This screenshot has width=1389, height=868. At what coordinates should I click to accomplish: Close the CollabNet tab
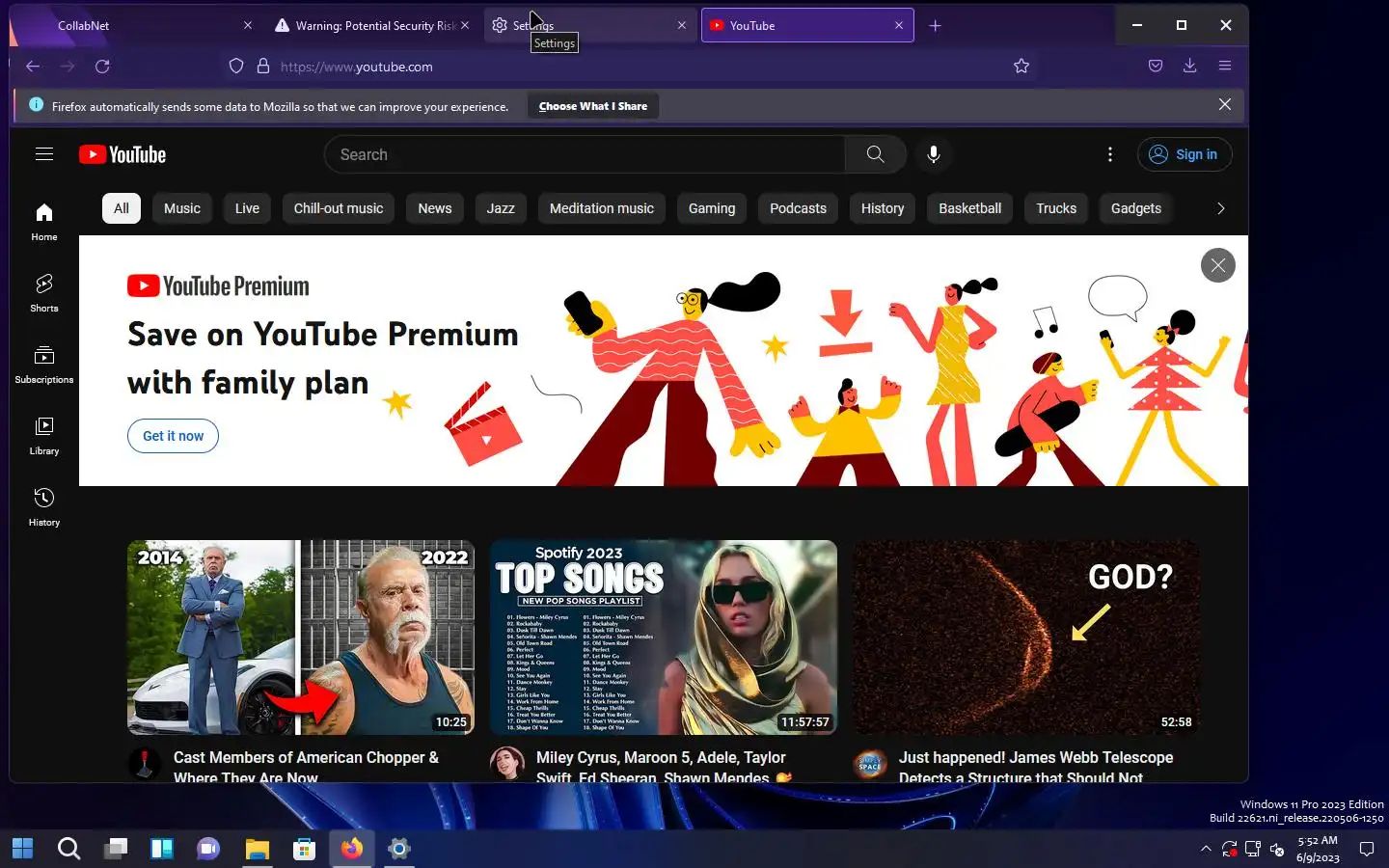point(248,26)
